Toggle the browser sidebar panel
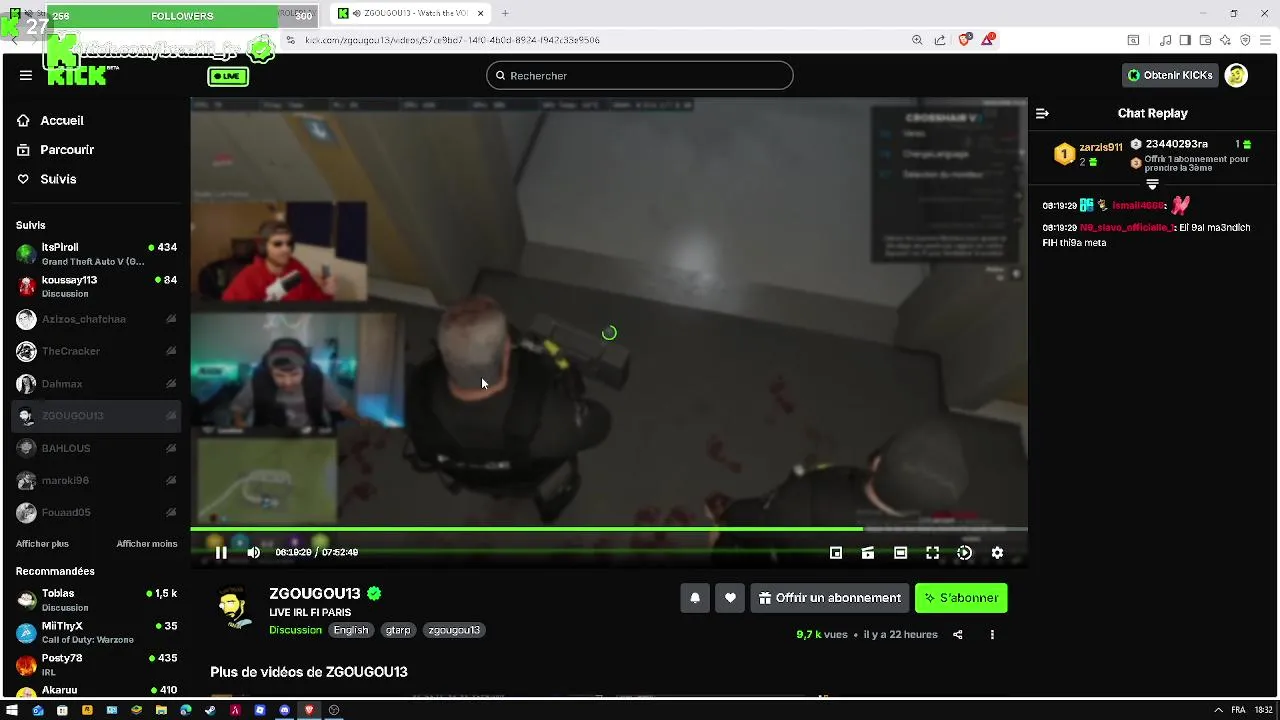 (1185, 40)
